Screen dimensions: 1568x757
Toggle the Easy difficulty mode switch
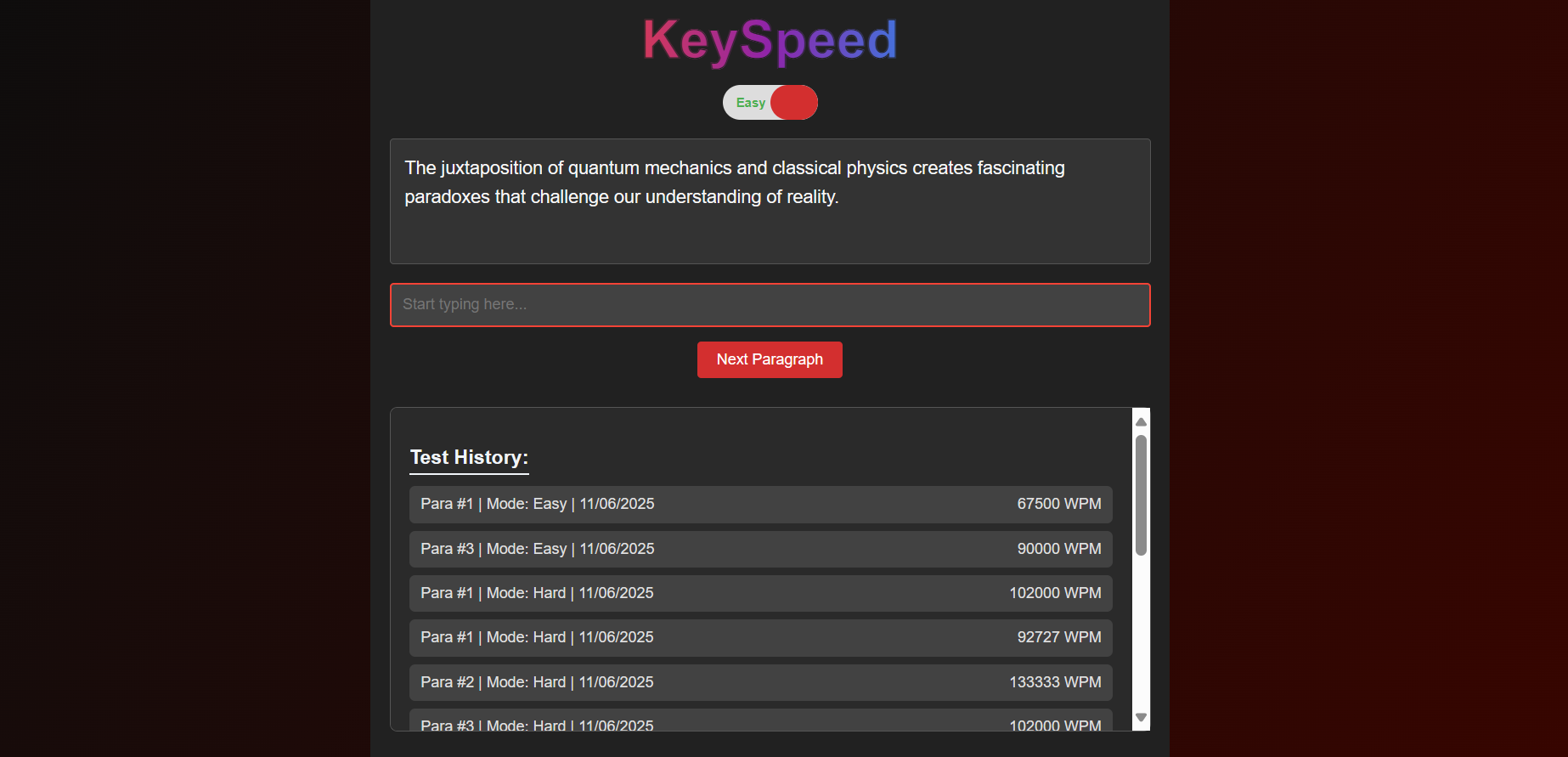pos(770,103)
